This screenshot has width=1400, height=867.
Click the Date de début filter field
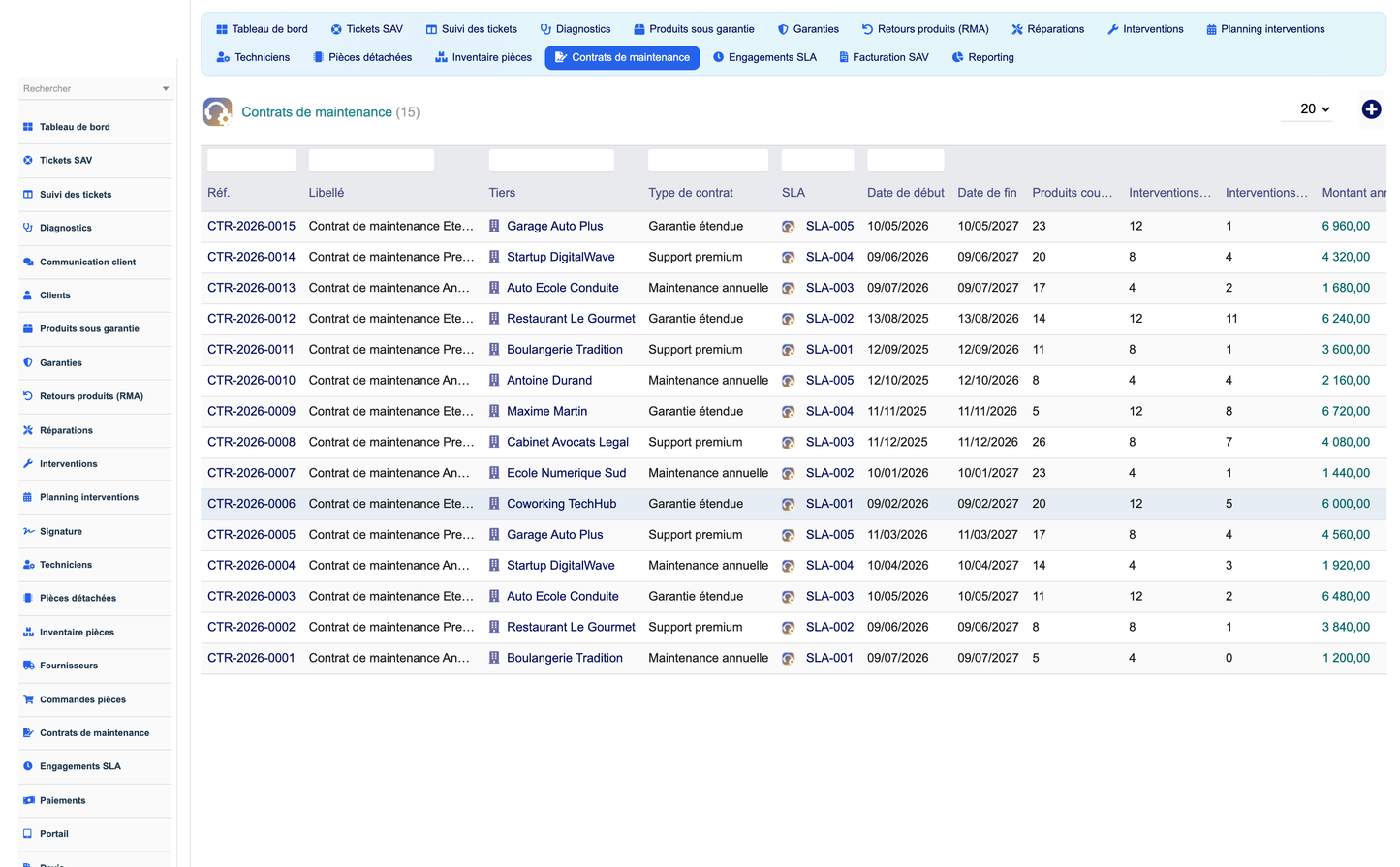click(905, 161)
